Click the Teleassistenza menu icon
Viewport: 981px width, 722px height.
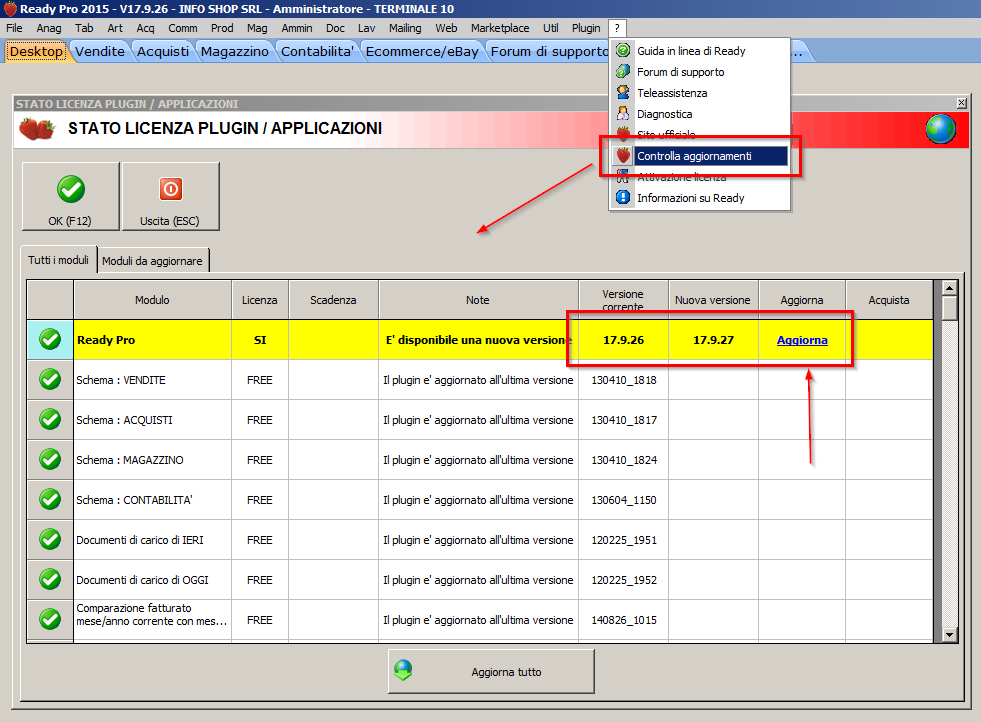click(623, 93)
